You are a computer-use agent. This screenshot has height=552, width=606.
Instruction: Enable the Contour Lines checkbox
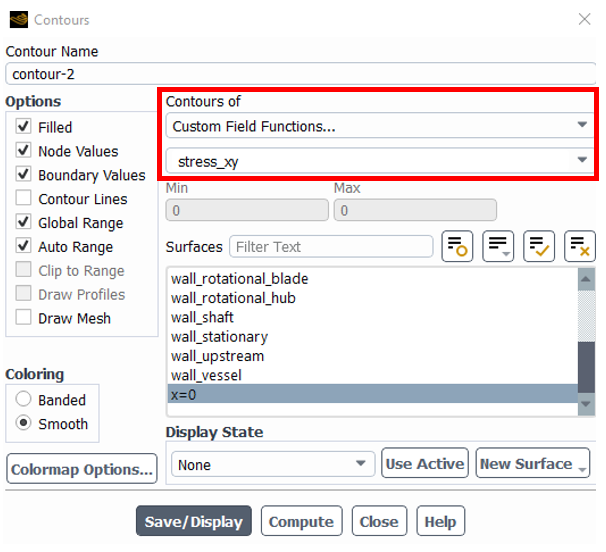[x=23, y=198]
